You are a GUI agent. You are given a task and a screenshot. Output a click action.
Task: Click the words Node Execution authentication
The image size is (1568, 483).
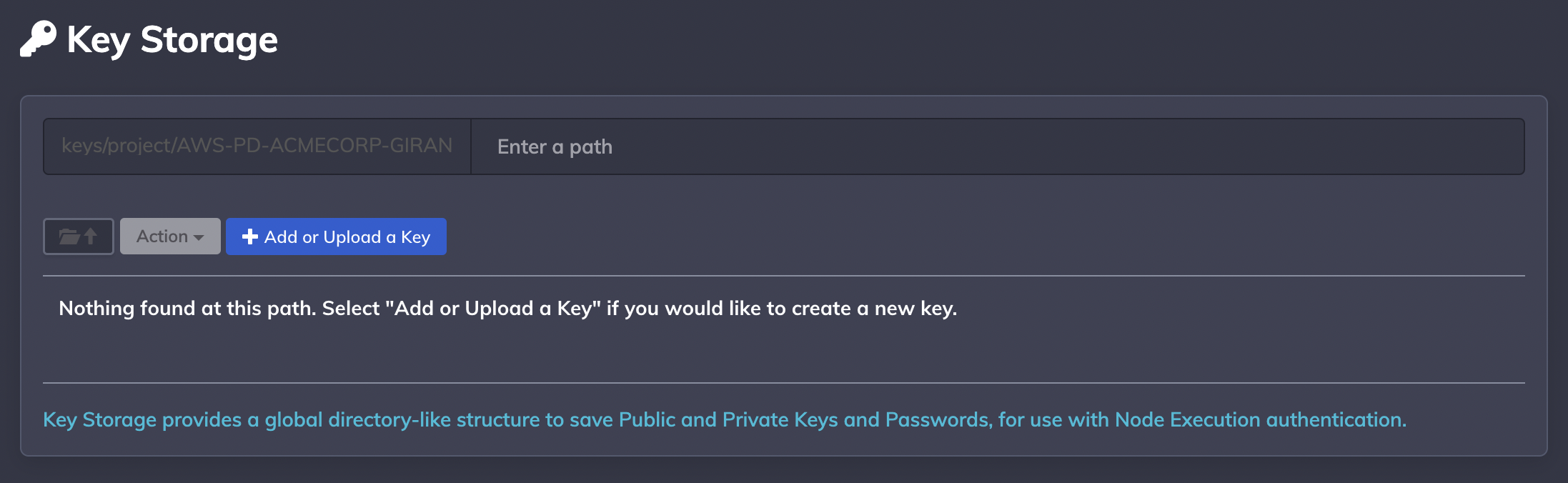(x=1261, y=419)
